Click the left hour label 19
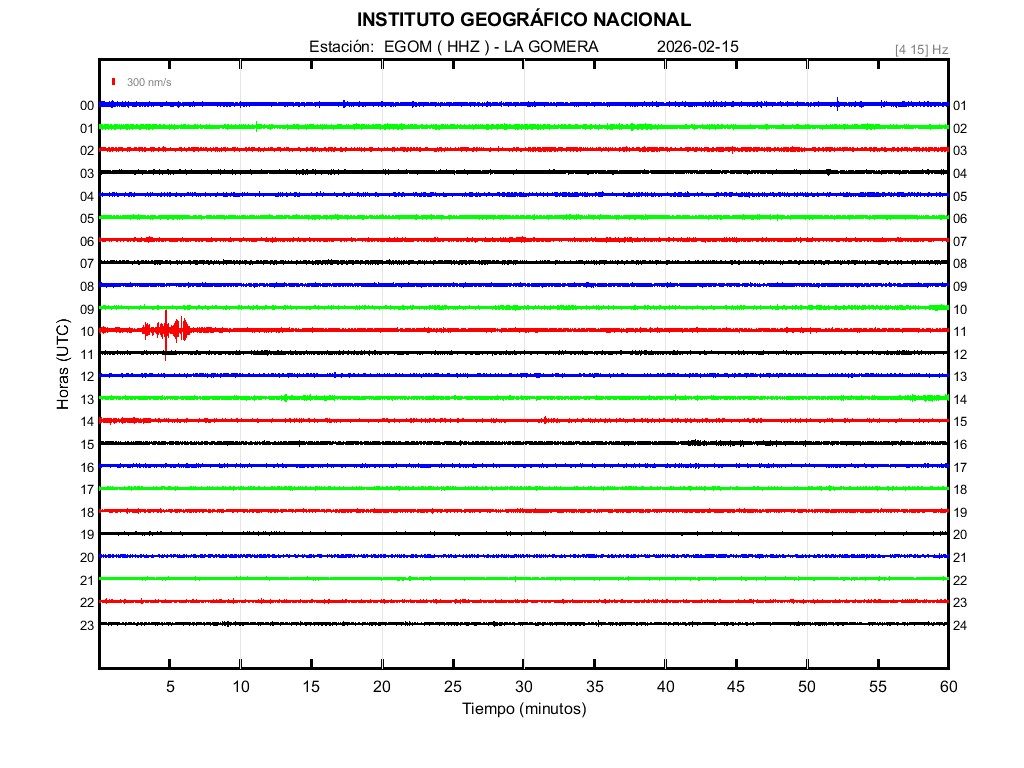Viewport: 1024px width, 768px height. pyautogui.click(x=87, y=535)
